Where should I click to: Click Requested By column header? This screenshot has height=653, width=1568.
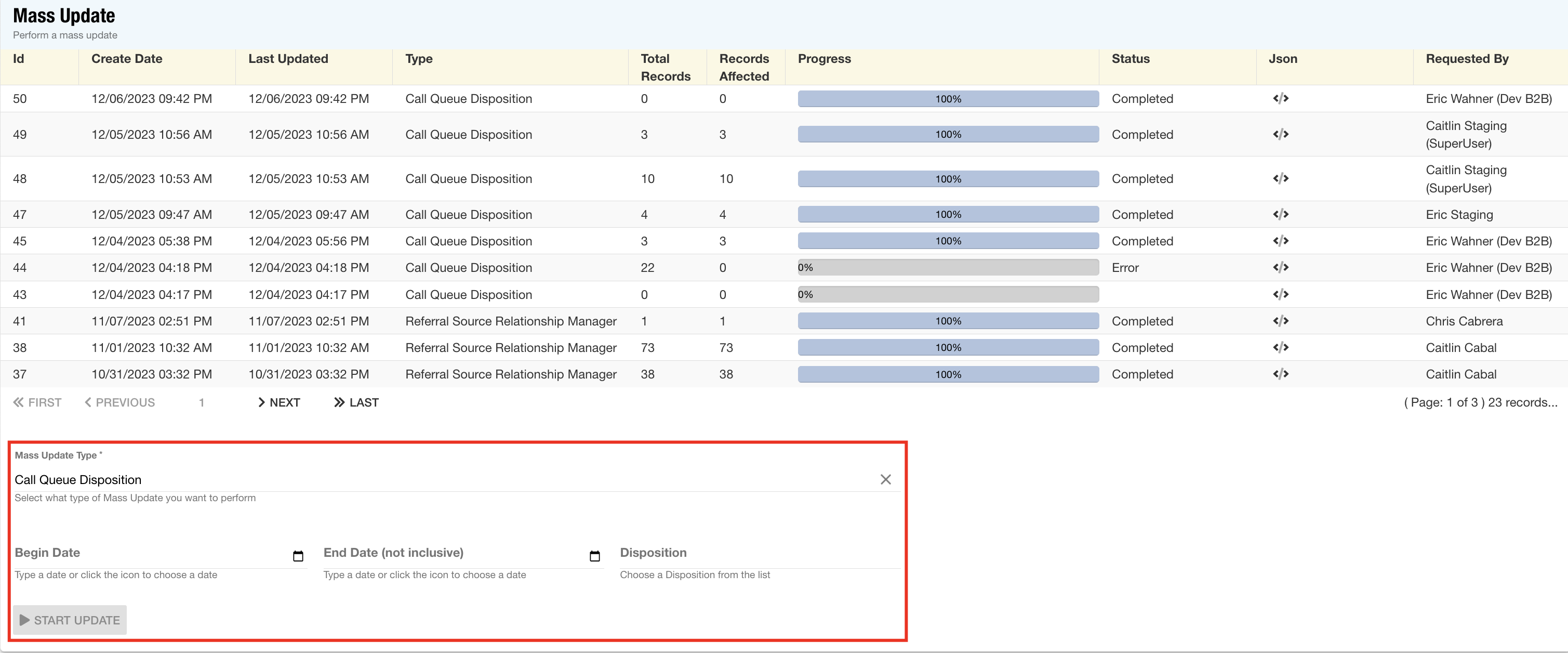[x=1466, y=59]
